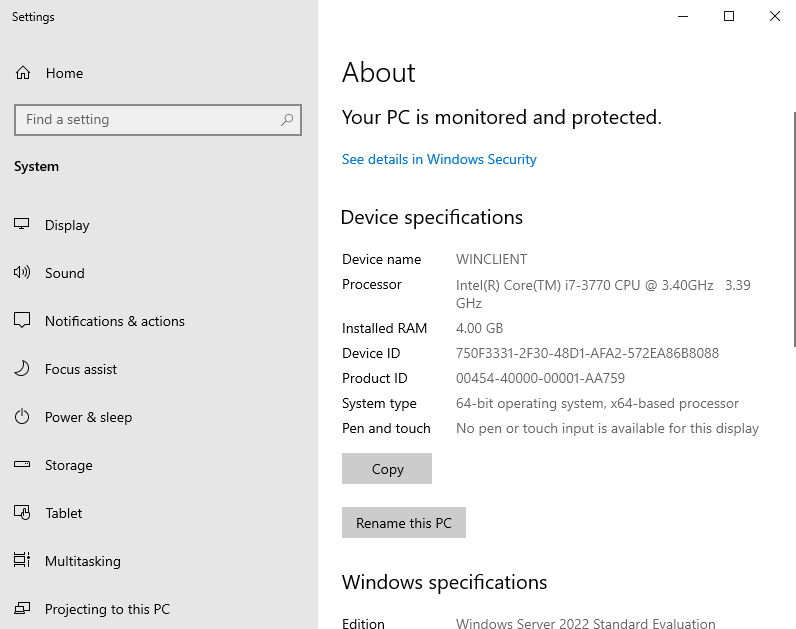Click the Sound speaker icon
The height and width of the screenshot is (629, 796).
[x=22, y=273]
